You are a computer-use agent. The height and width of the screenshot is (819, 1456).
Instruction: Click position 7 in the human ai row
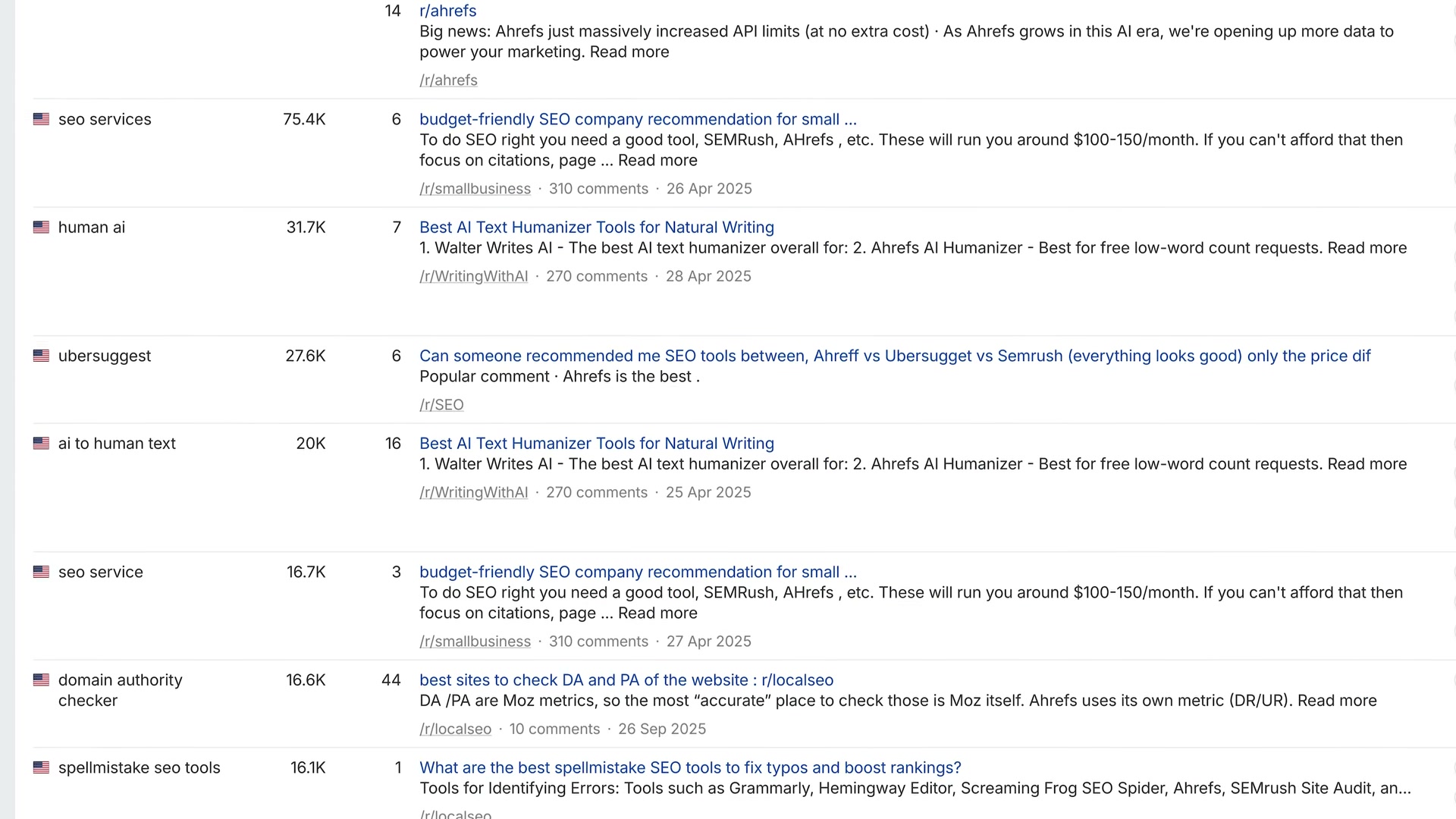pos(397,227)
